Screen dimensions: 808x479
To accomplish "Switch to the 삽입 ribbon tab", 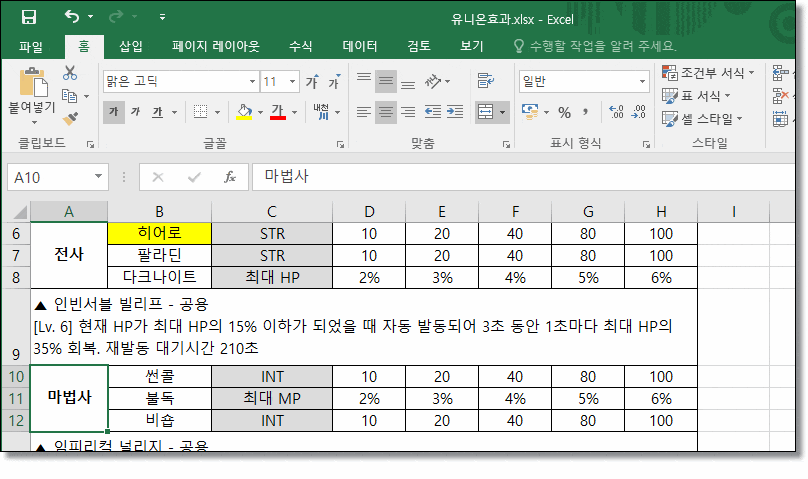I will [131, 46].
